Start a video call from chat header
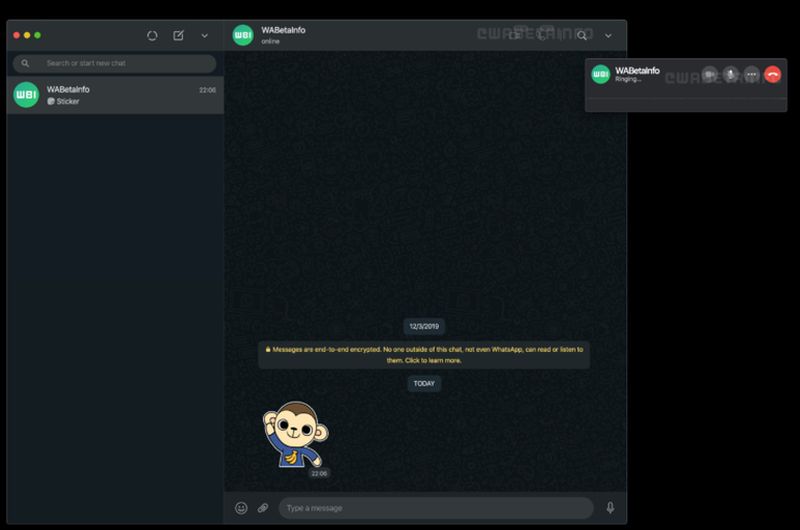Viewport: 800px width, 530px height. [516, 35]
